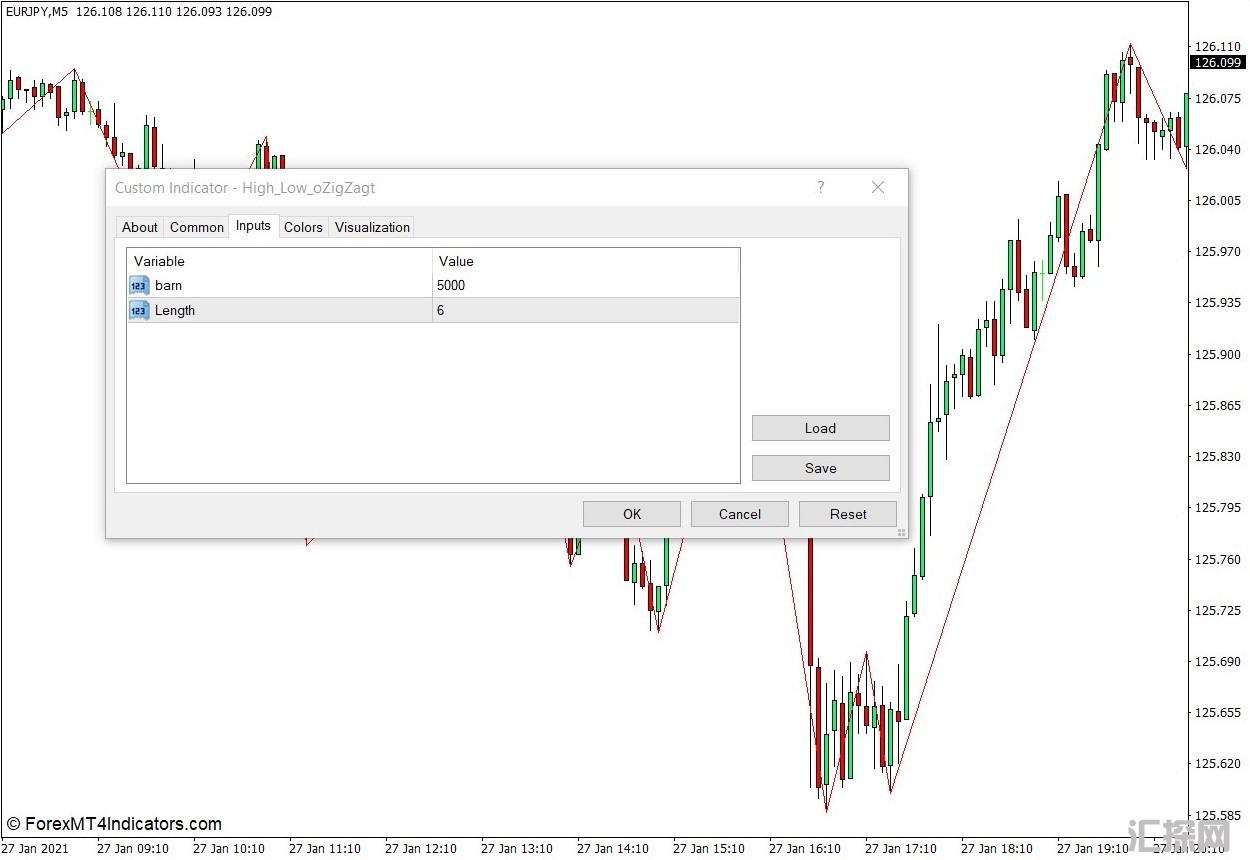This screenshot has height=860, width=1250.
Task: Click the 126.099 current price label
Action: (x=1218, y=63)
